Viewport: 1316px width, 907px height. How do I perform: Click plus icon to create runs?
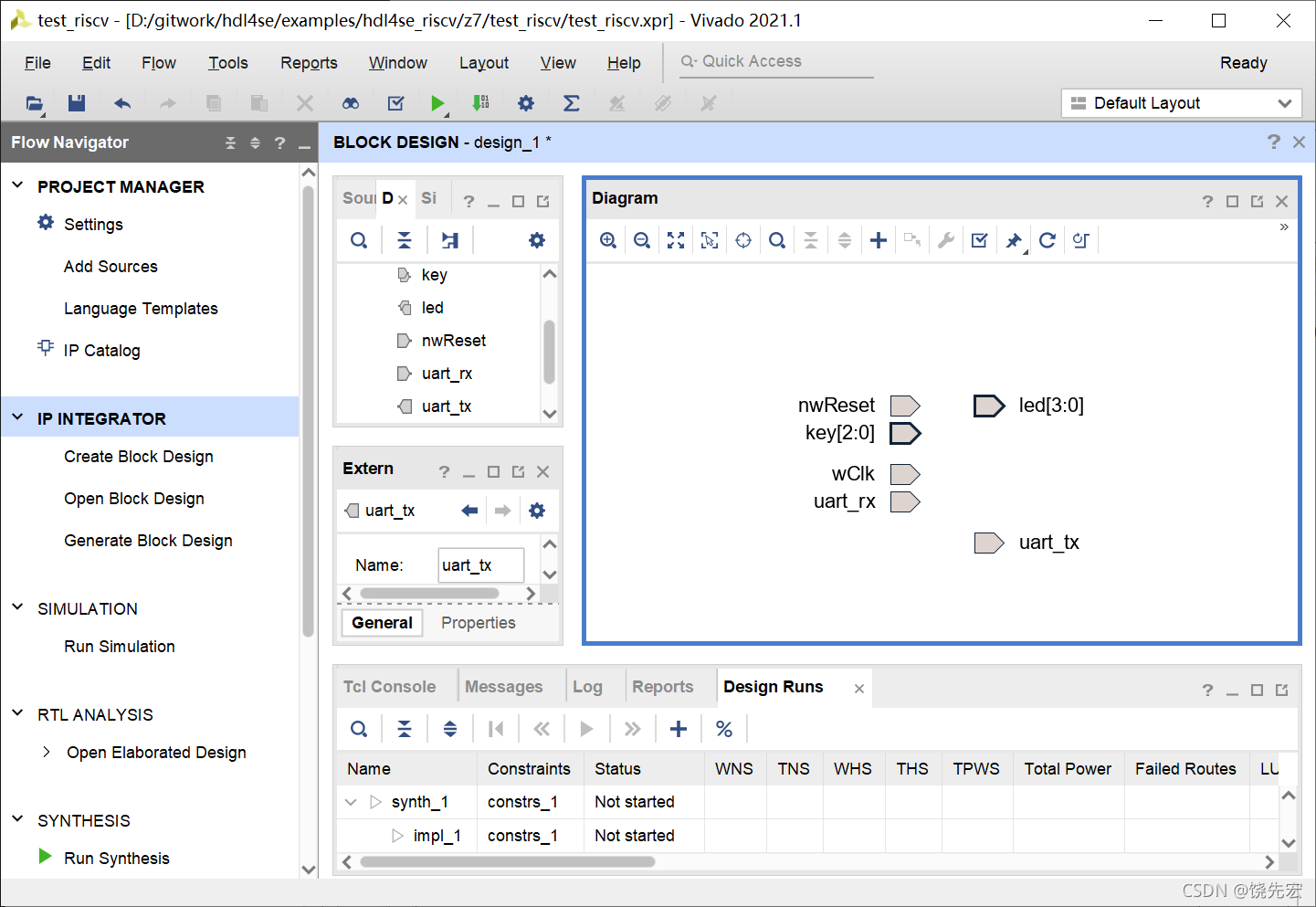pos(679,729)
